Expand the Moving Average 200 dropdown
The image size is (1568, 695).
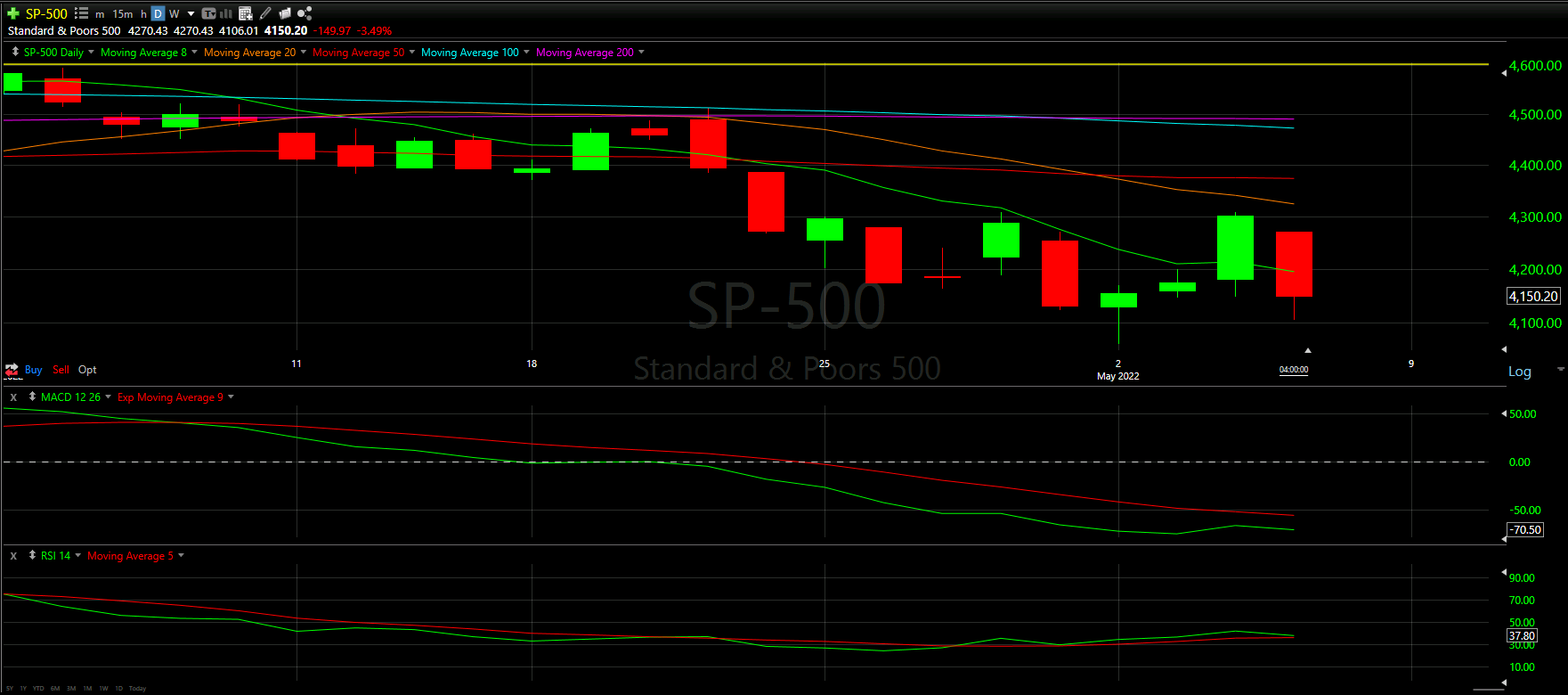pos(641,52)
